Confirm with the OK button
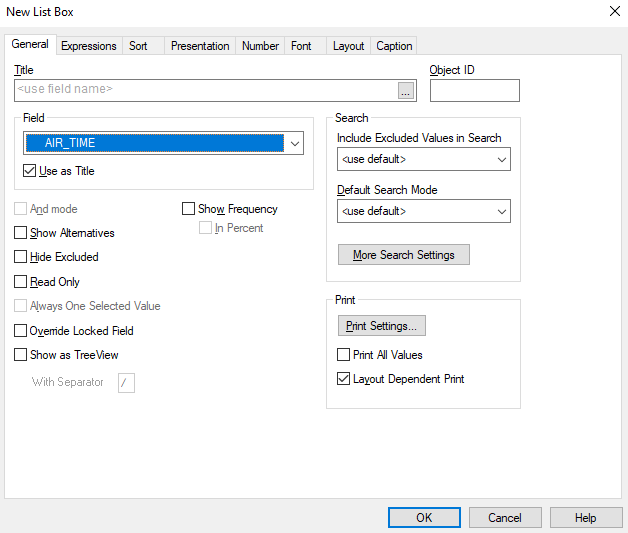 pos(424,518)
